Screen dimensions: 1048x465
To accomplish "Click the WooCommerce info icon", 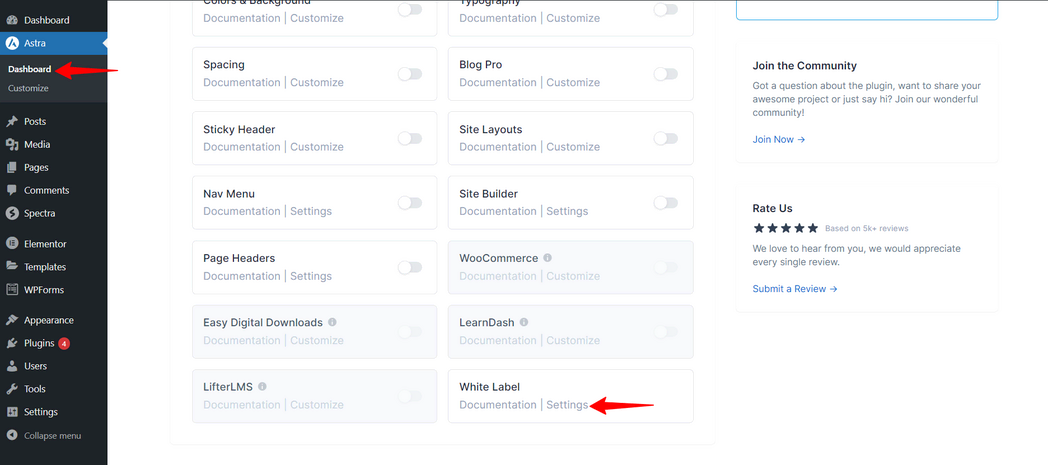I will tap(548, 258).
